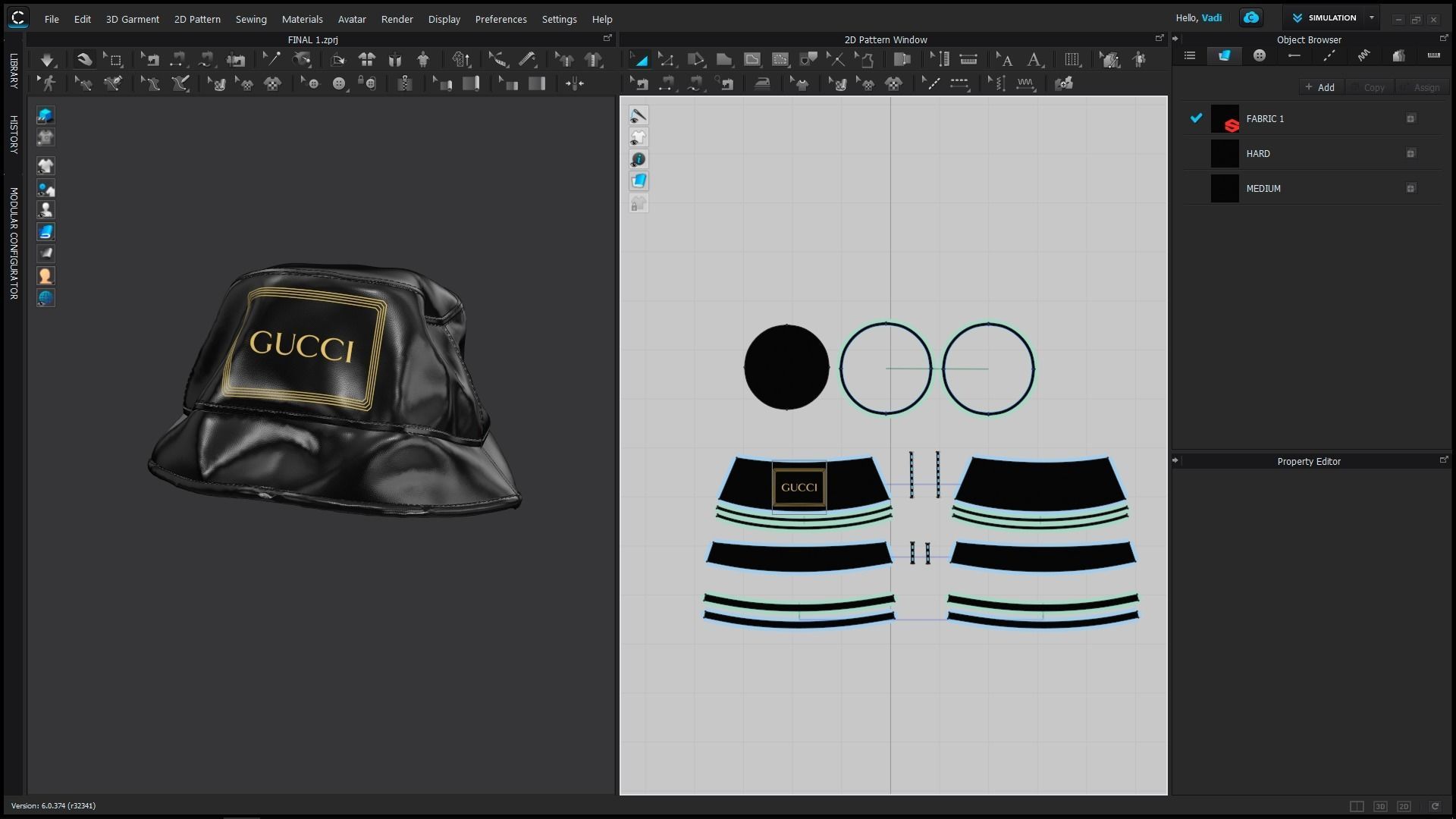The height and width of the screenshot is (819, 1456).
Task: Collapse Object Browser panel arrow
Action: coord(1175,39)
